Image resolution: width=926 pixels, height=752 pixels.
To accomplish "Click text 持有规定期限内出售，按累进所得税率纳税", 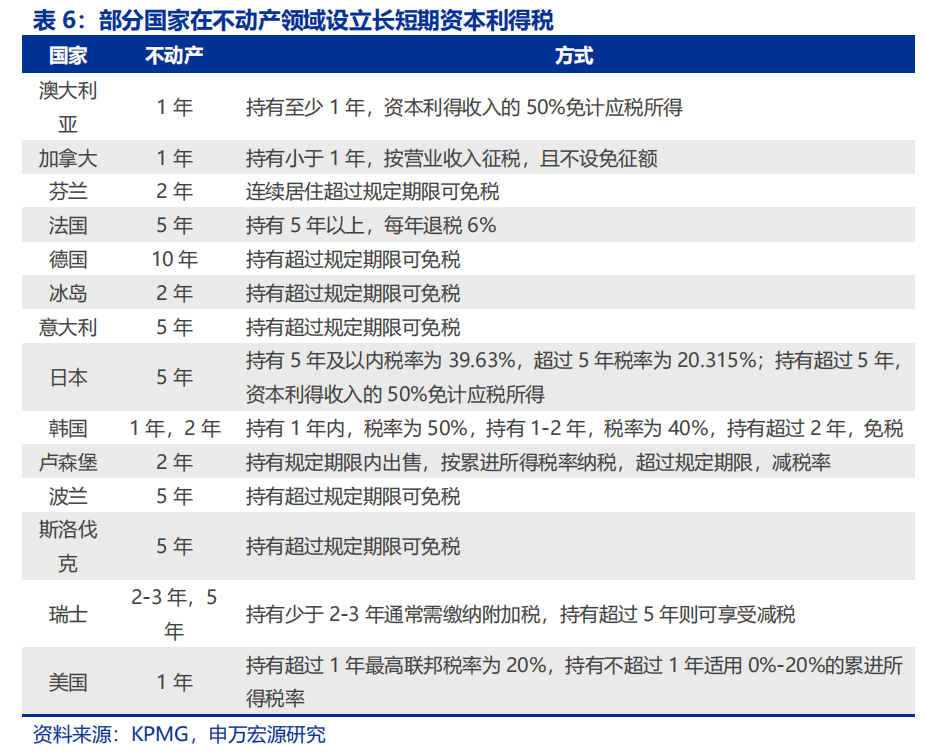I will click(431, 462).
